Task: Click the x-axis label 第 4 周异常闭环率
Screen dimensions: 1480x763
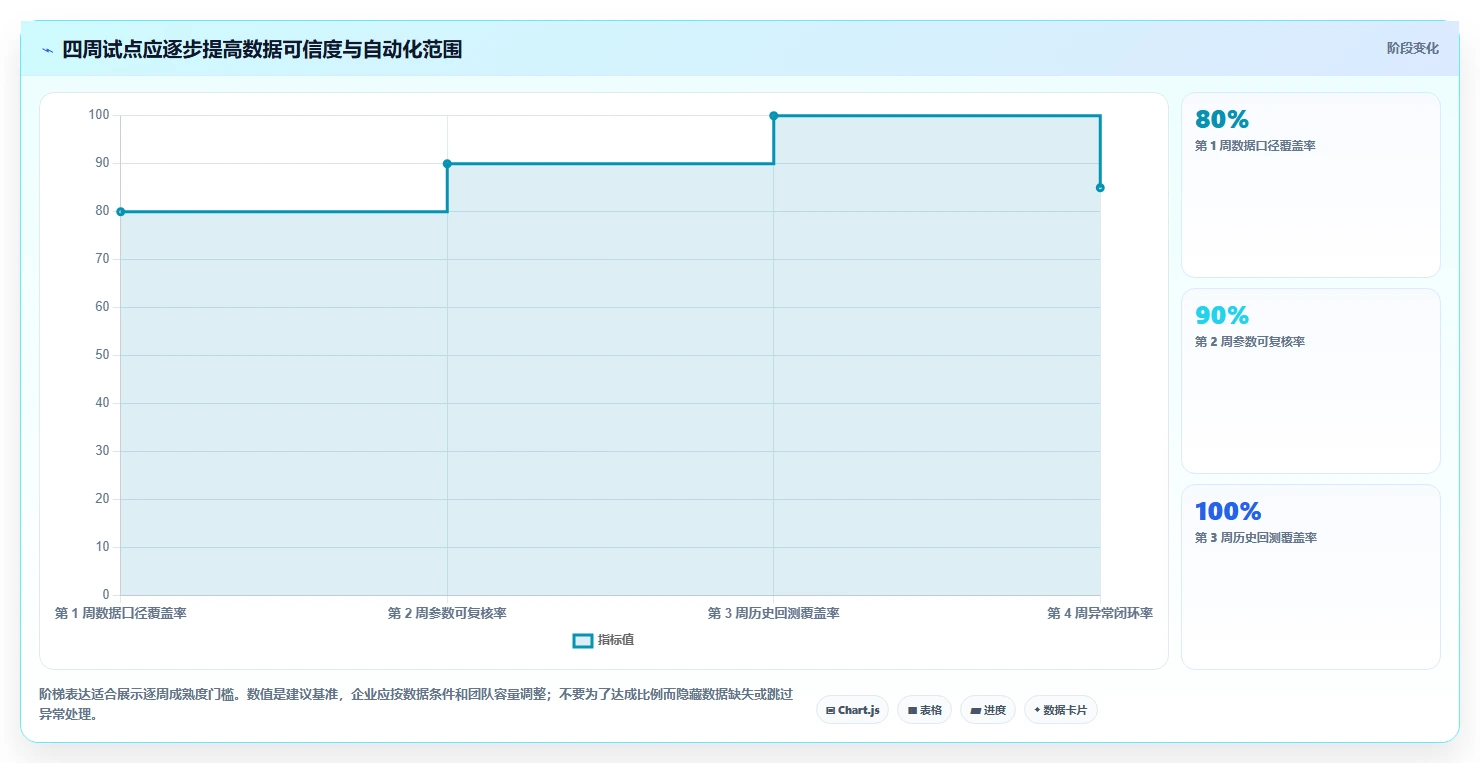Action: pyautogui.click(x=1100, y=613)
